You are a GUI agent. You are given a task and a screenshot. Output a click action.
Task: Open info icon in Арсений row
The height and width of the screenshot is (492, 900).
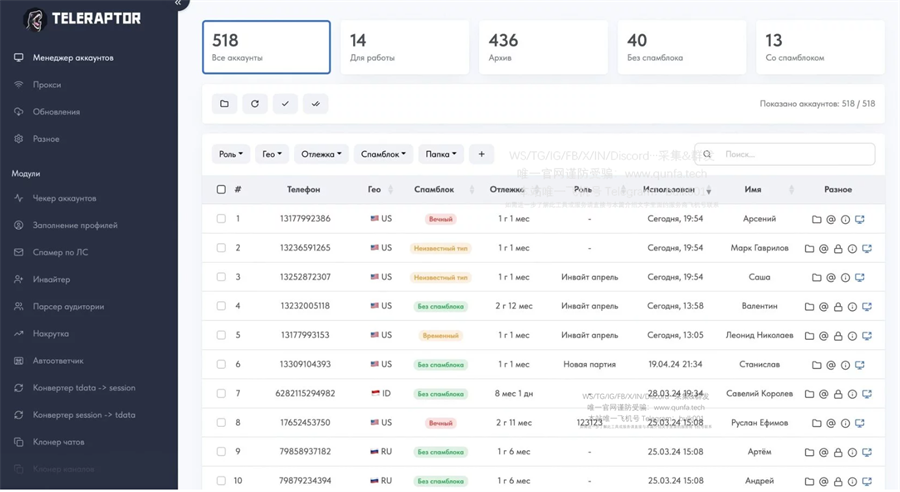pyautogui.click(x=845, y=219)
